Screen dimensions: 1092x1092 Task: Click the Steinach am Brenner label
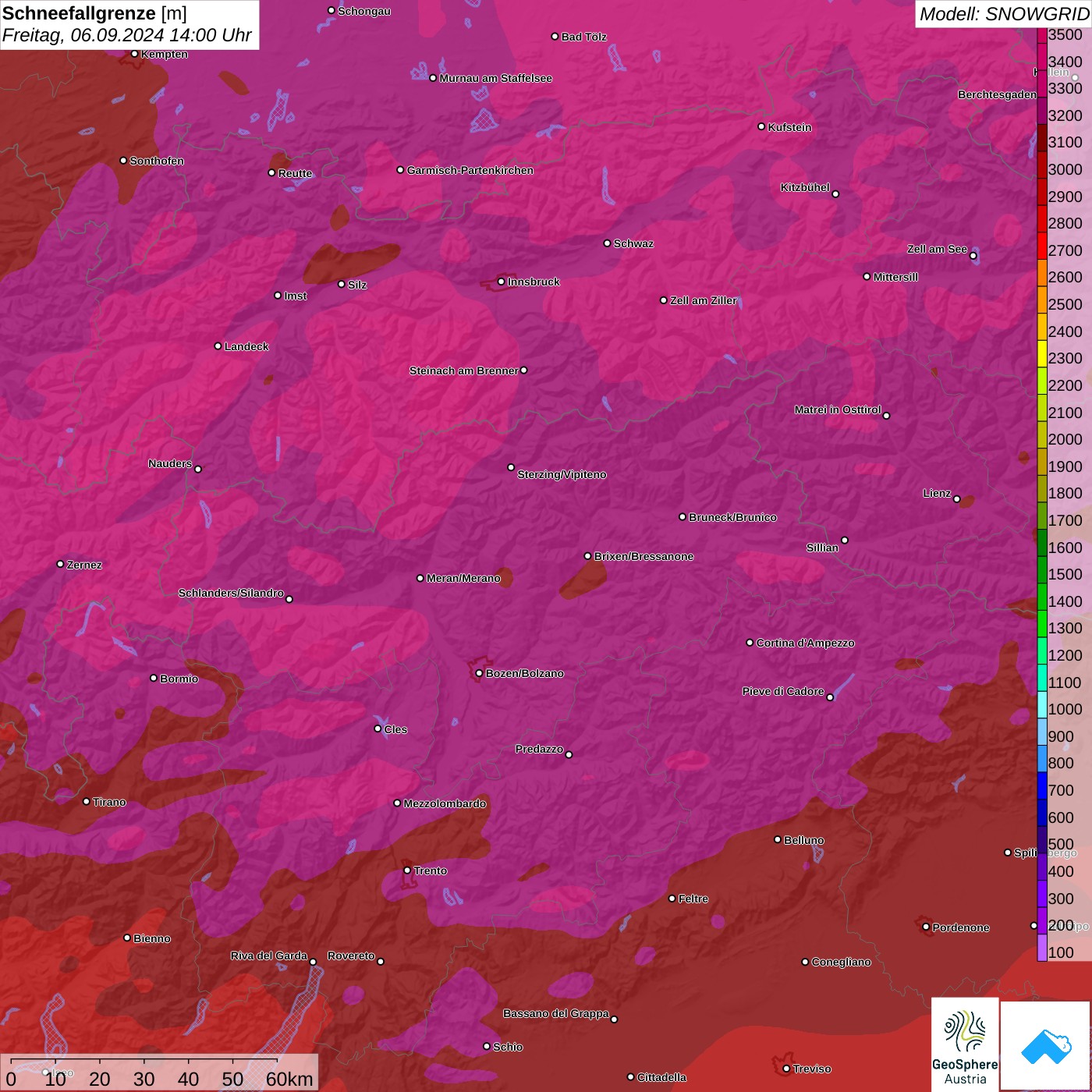[463, 370]
